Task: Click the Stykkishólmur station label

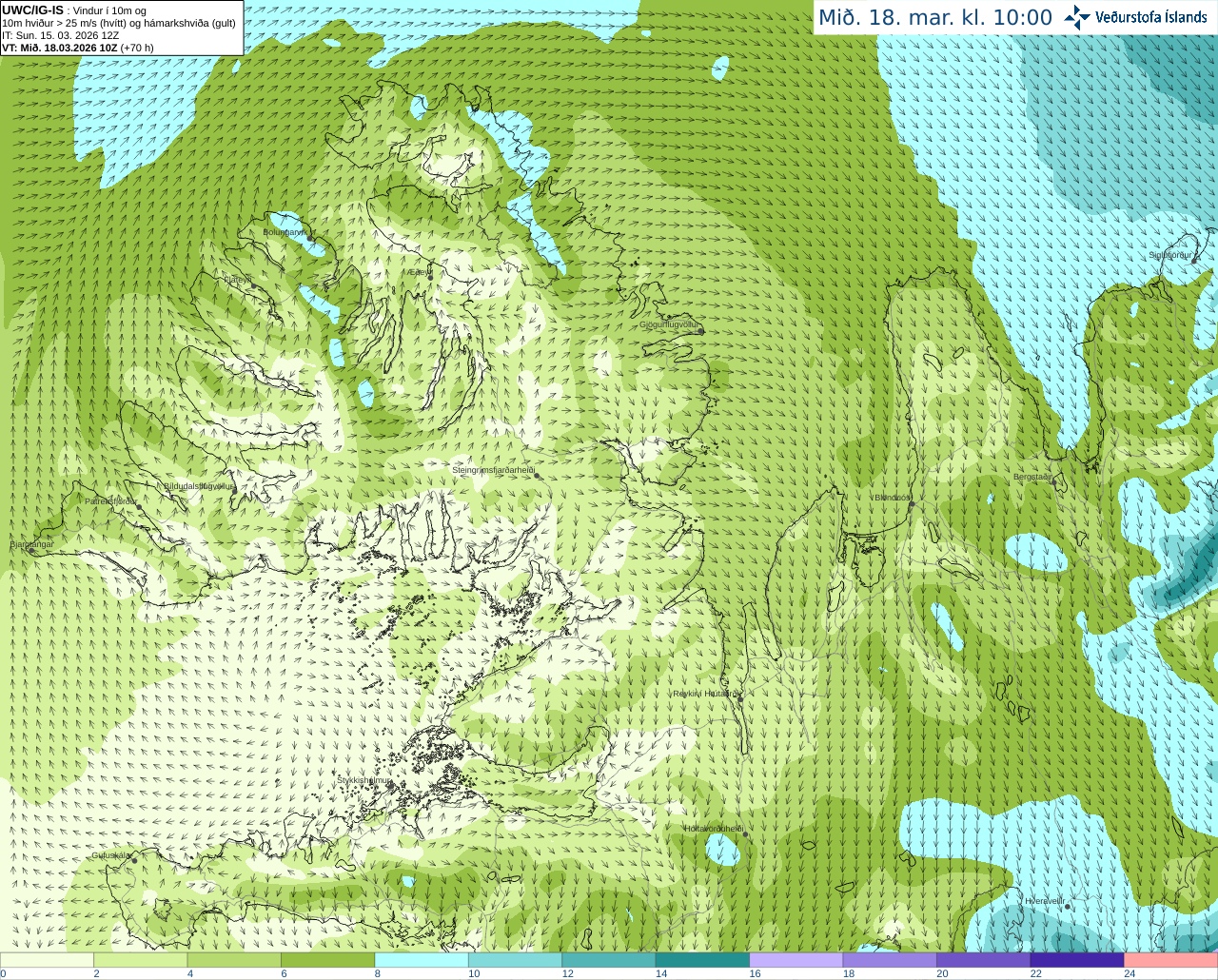Action: coord(364,780)
